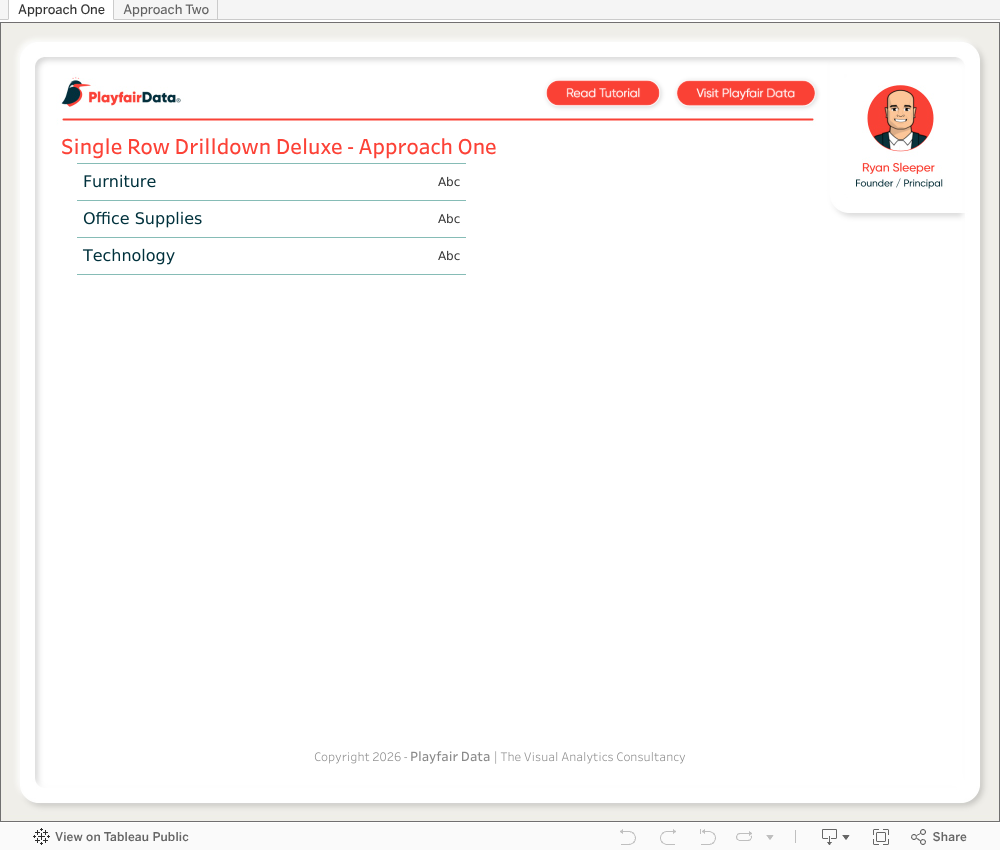Open the Download dropdown

[835, 837]
